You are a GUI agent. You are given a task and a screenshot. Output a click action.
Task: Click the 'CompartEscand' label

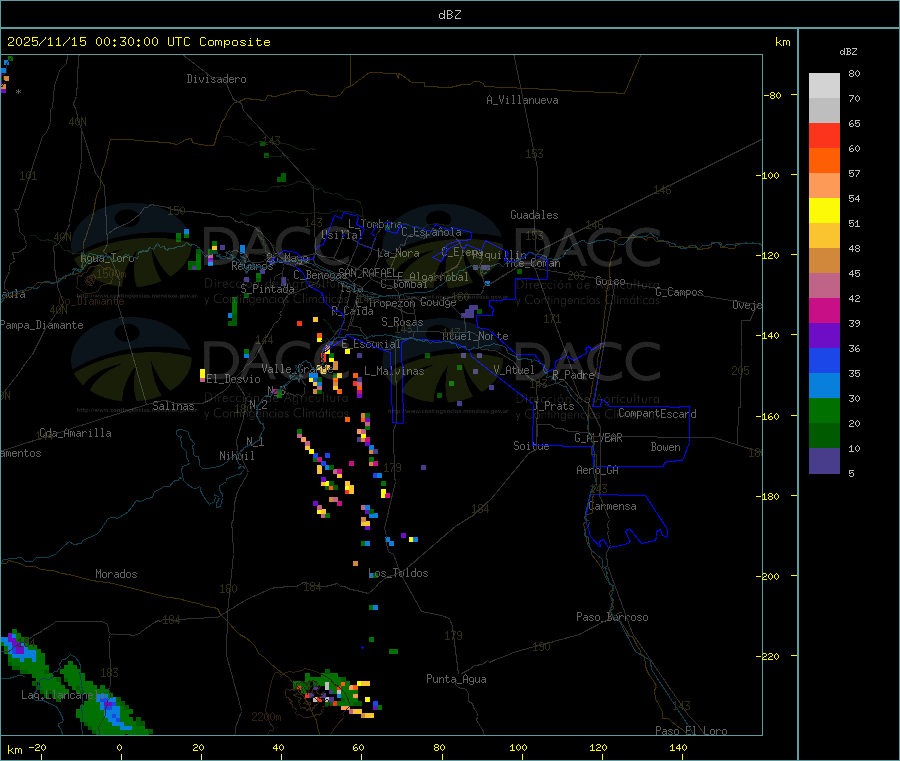pos(657,414)
